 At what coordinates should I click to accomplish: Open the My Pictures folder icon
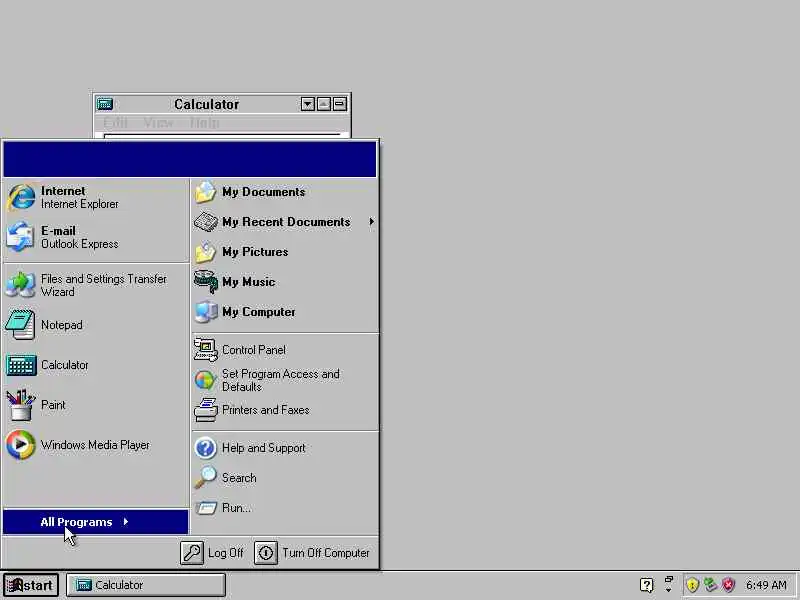coord(206,252)
